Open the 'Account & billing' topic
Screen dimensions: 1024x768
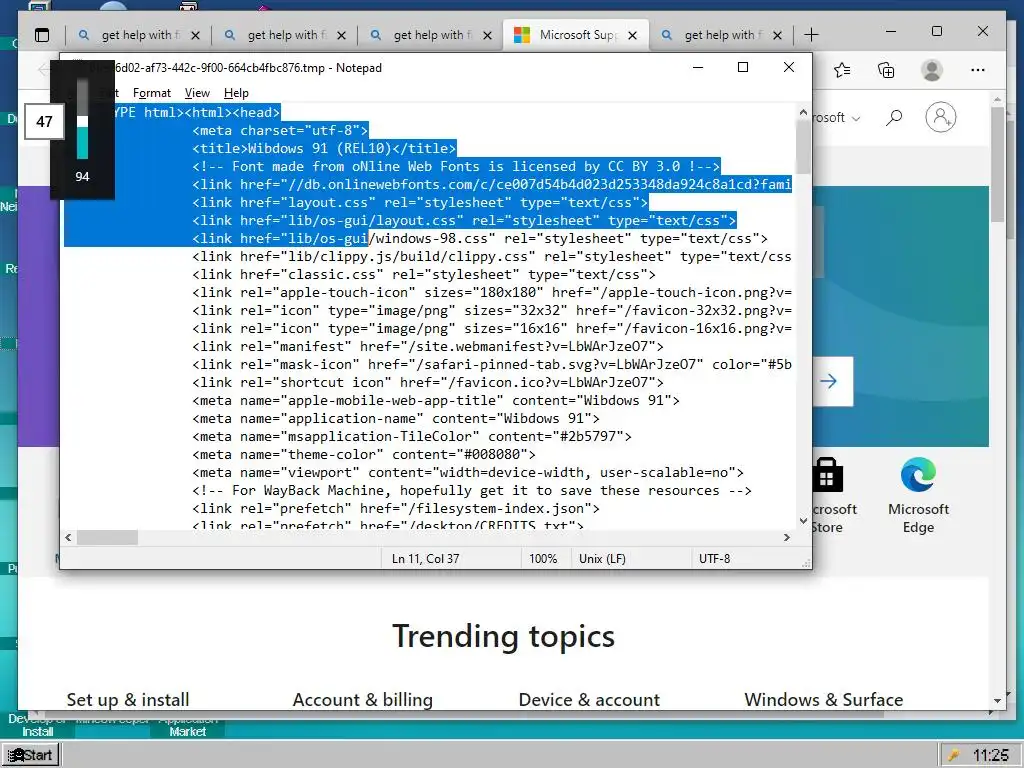click(x=362, y=699)
